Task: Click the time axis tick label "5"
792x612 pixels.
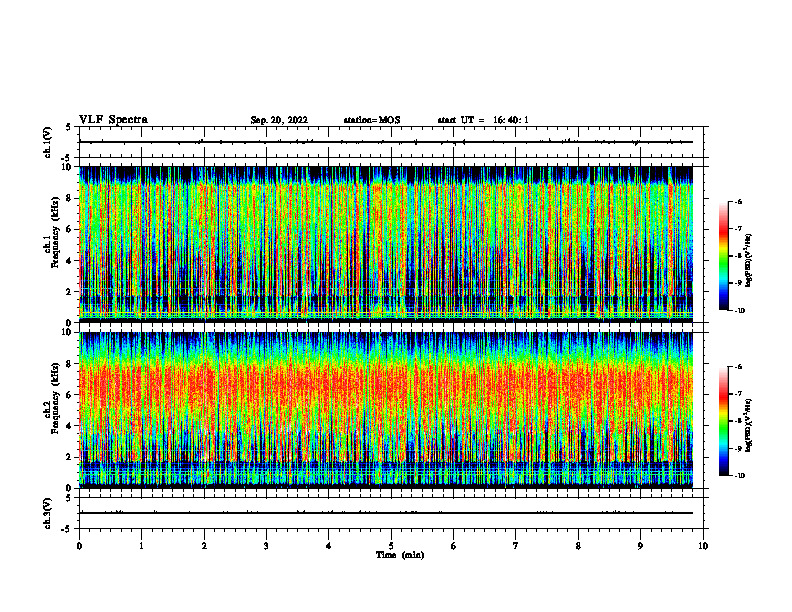Action: point(391,546)
